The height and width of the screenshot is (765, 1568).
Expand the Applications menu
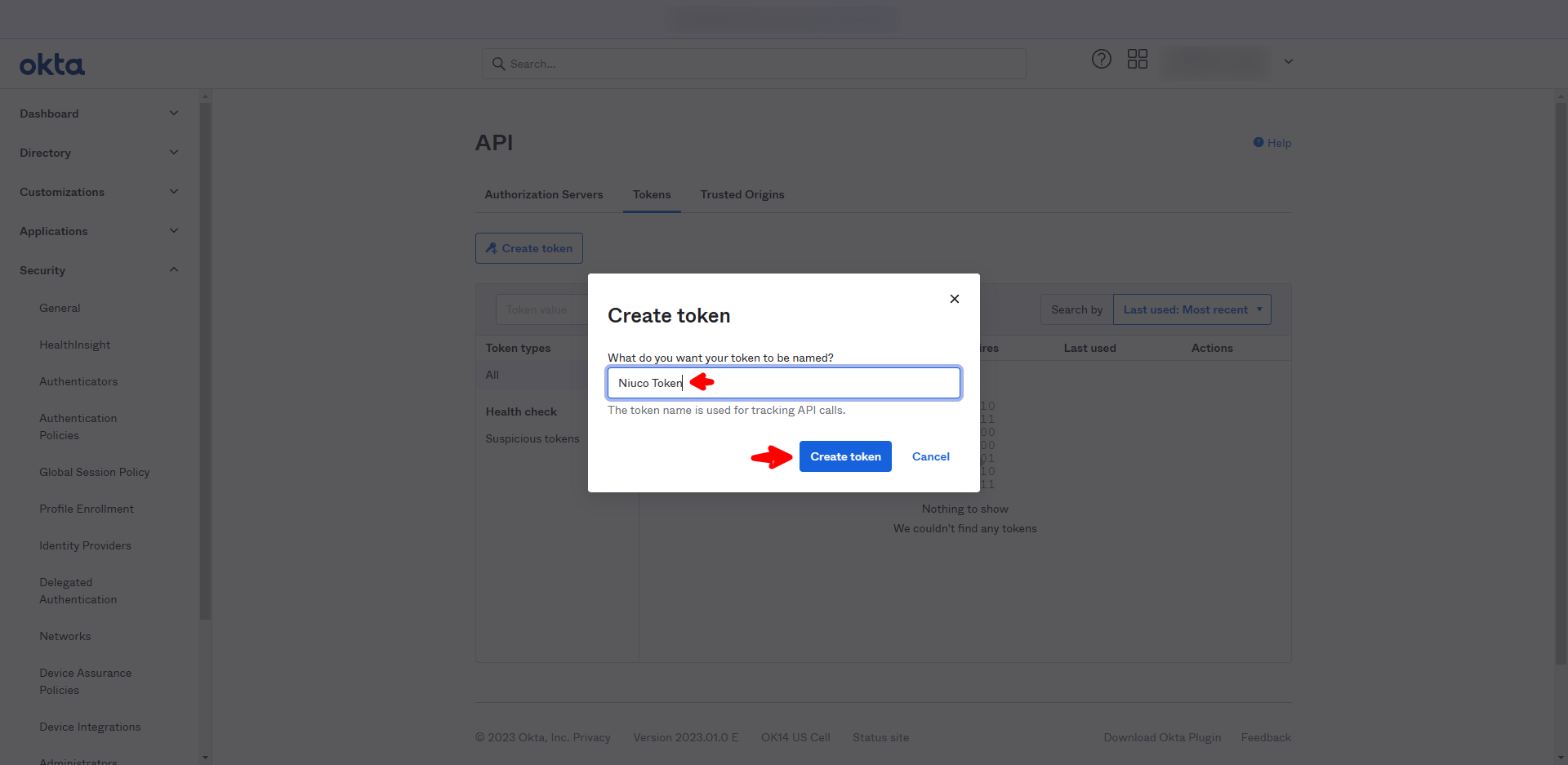99,231
